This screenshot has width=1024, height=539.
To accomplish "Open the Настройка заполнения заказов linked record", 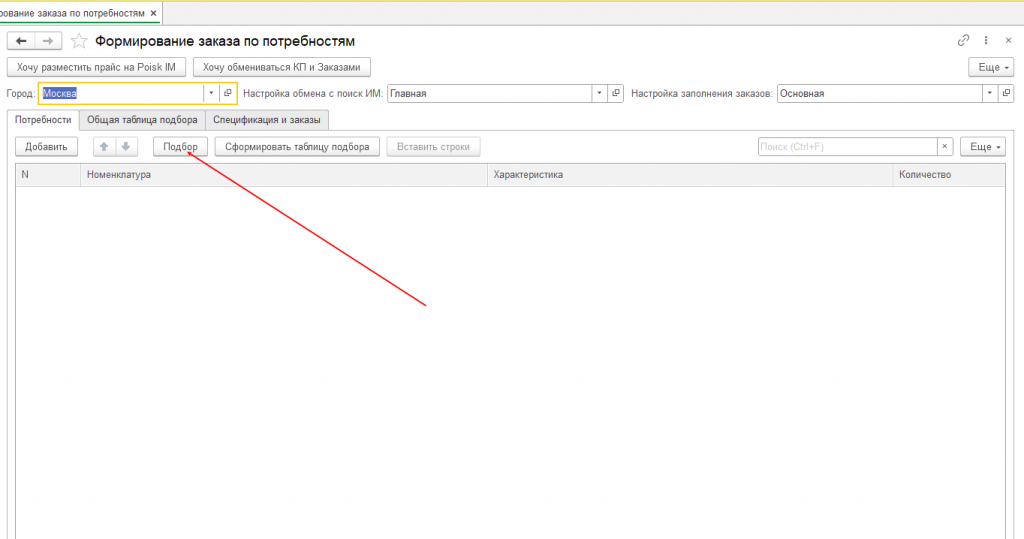I will pos(1006,93).
